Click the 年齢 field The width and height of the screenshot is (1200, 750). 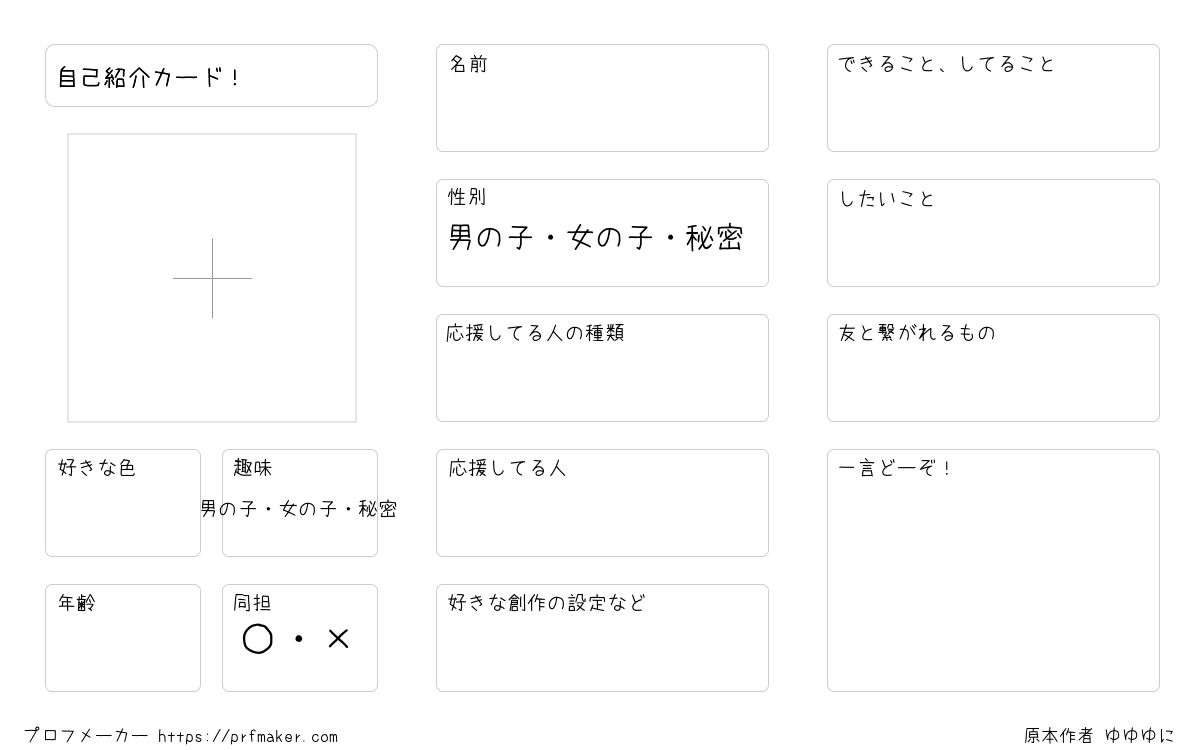pyautogui.click(x=123, y=638)
